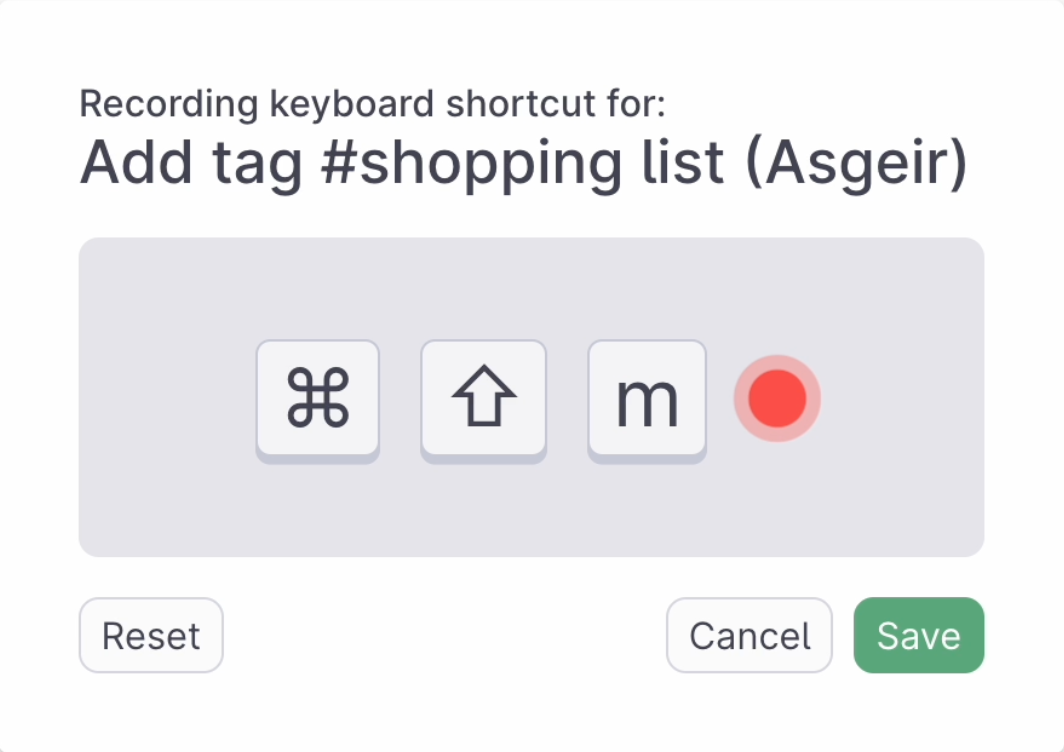Select the ⌘ modifier key in the combination
Screen dimensions: 1064x752
point(318,400)
